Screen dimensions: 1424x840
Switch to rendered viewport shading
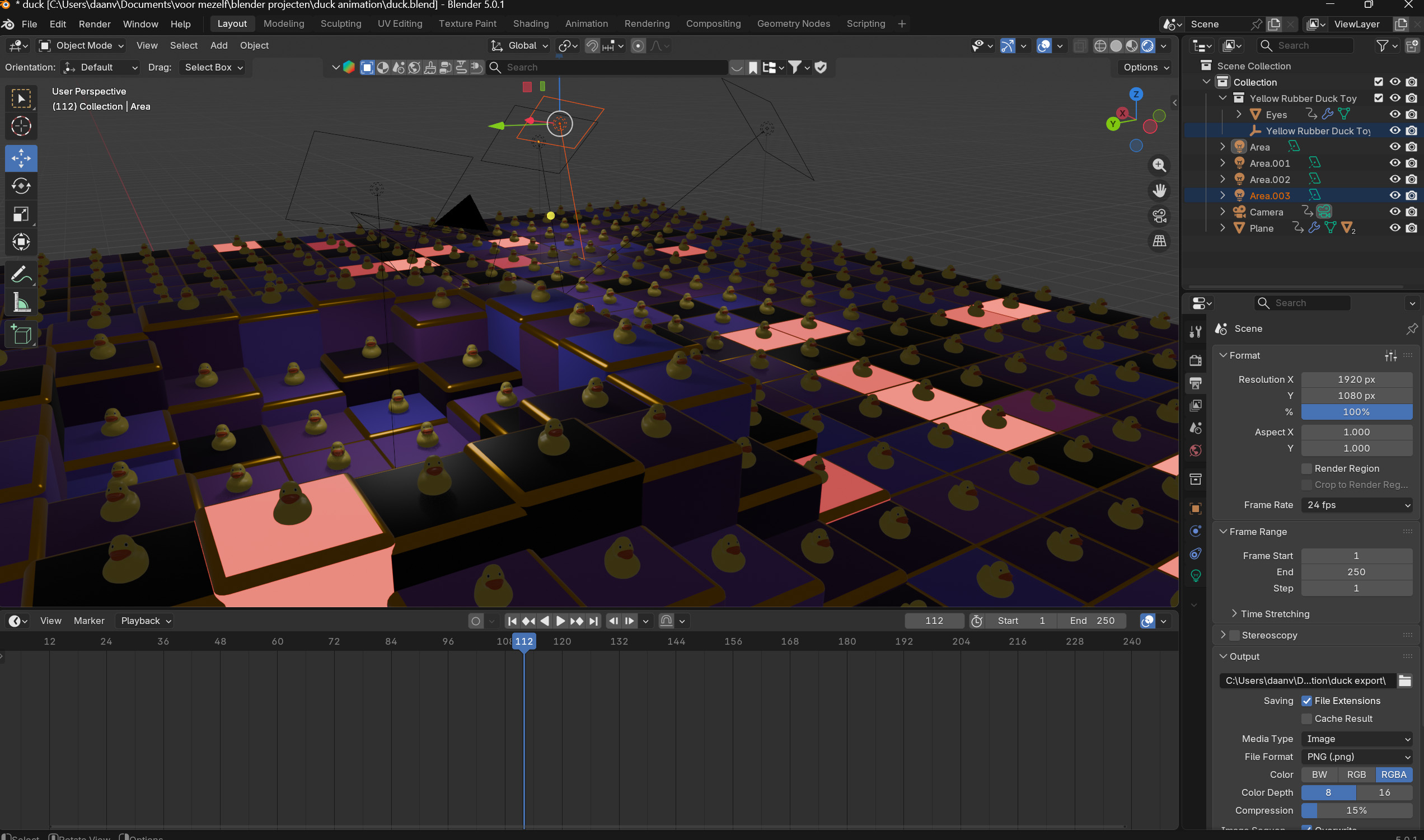[x=1147, y=46]
